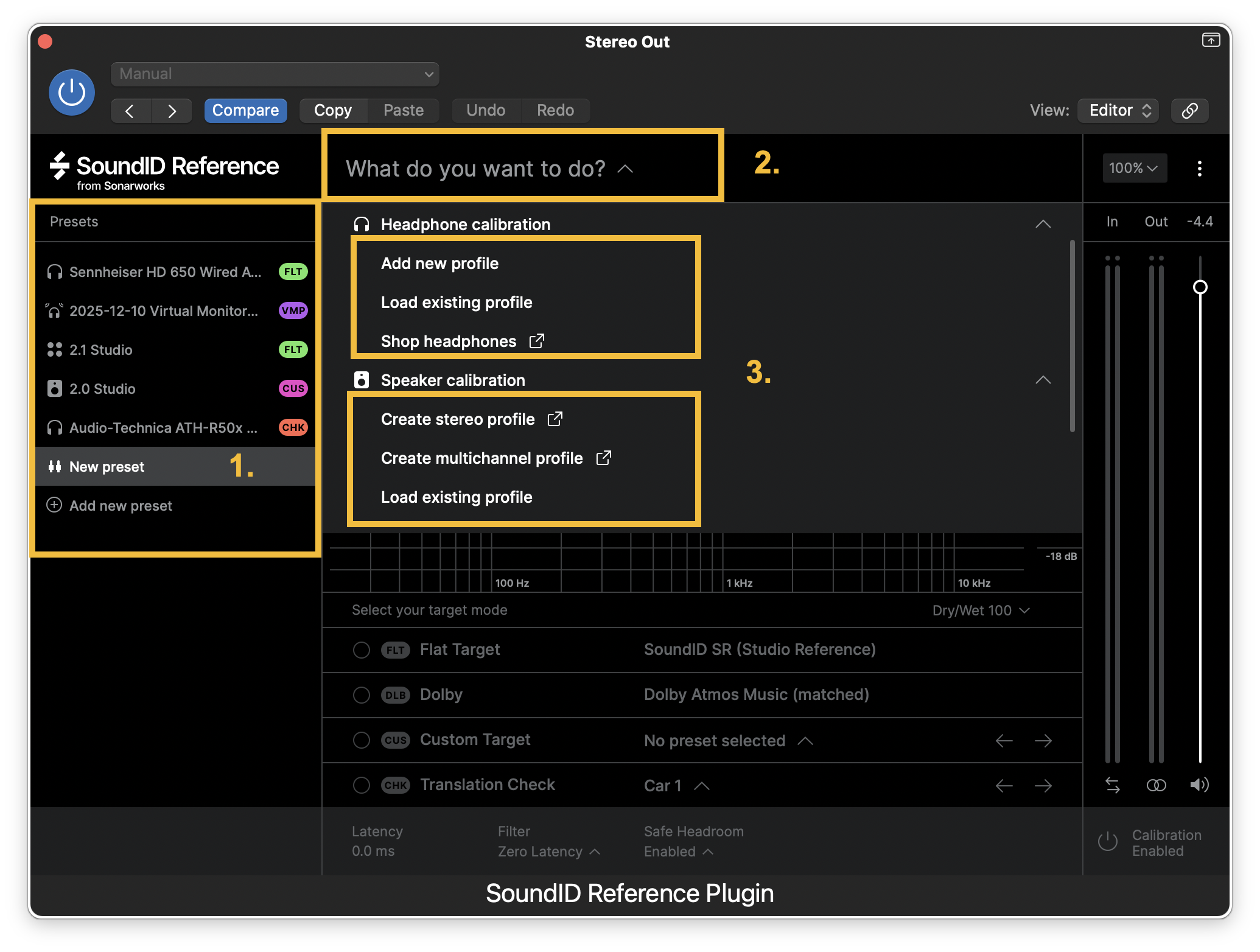Open the Zero Latency filter dropdown
Viewport: 1260px width, 952px height.
(x=549, y=852)
